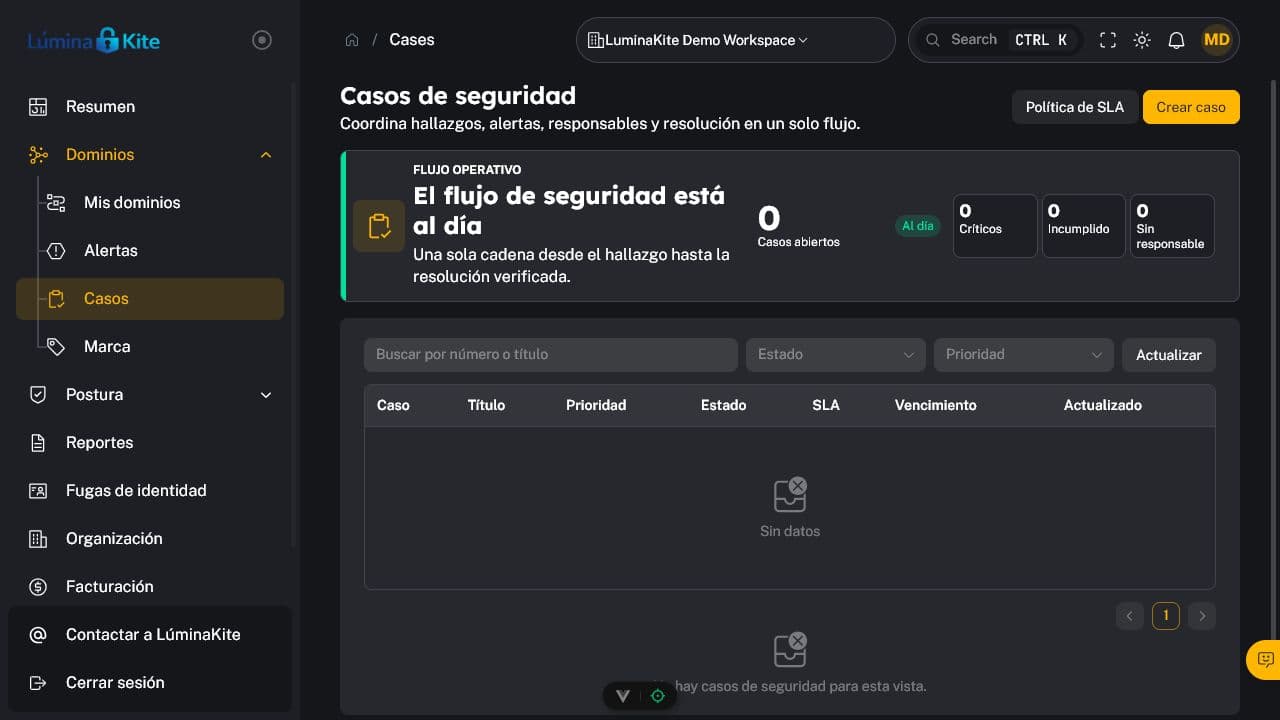Click the Vencimiento column header

click(x=936, y=405)
